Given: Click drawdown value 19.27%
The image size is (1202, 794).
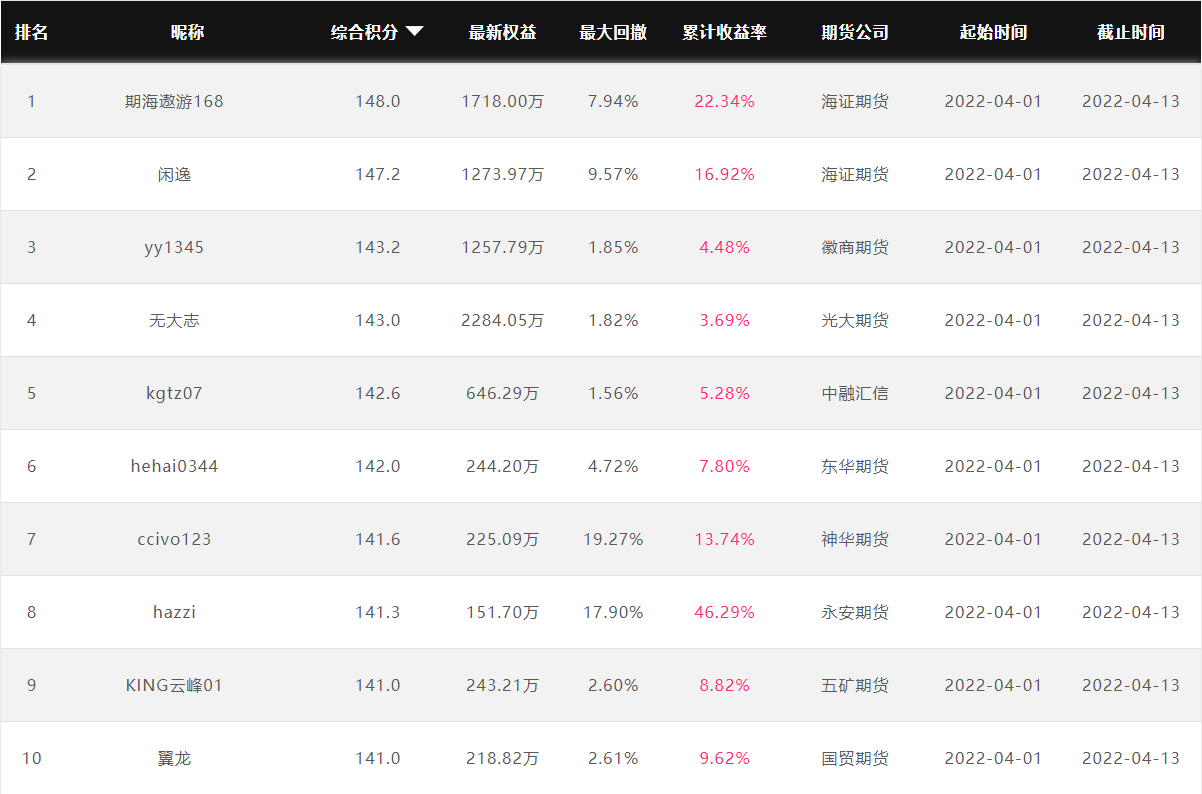Looking at the screenshot, I should click(613, 539).
